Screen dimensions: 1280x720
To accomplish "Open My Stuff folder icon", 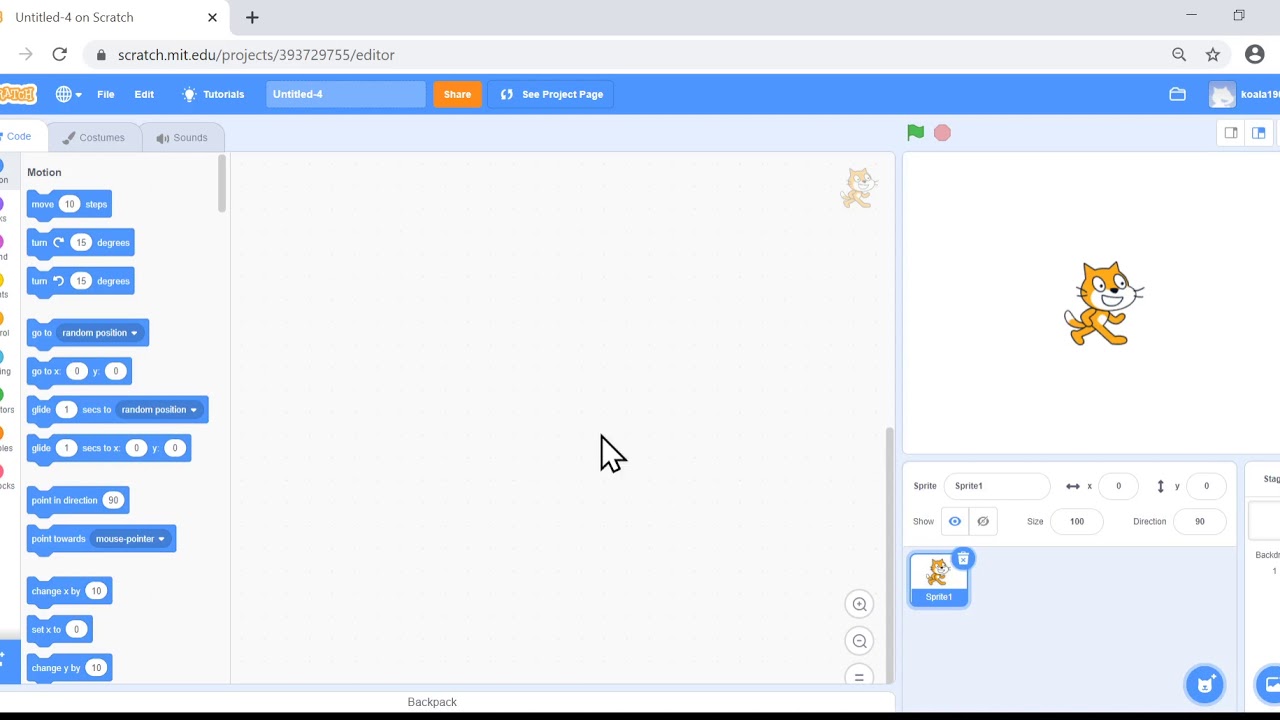I will click(1177, 94).
